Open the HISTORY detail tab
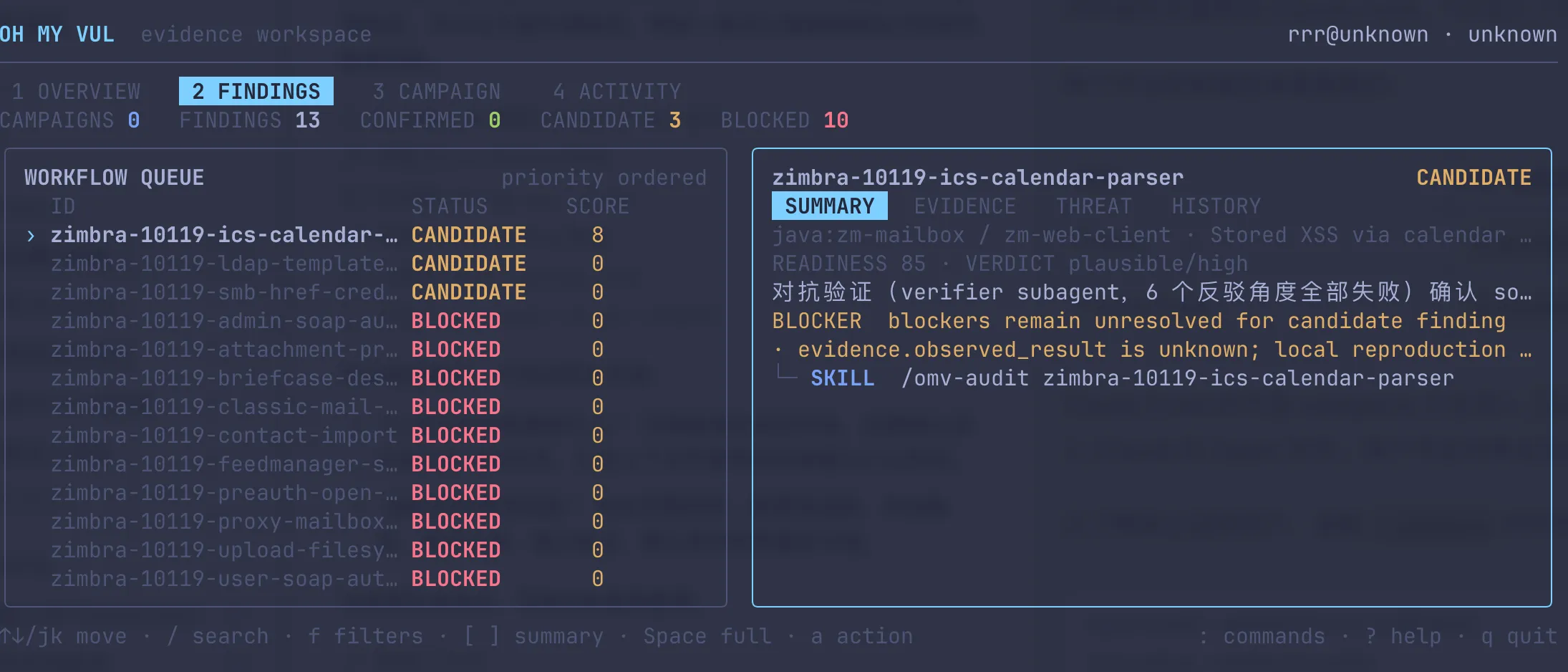This screenshot has height=672, width=1568. 1216,206
